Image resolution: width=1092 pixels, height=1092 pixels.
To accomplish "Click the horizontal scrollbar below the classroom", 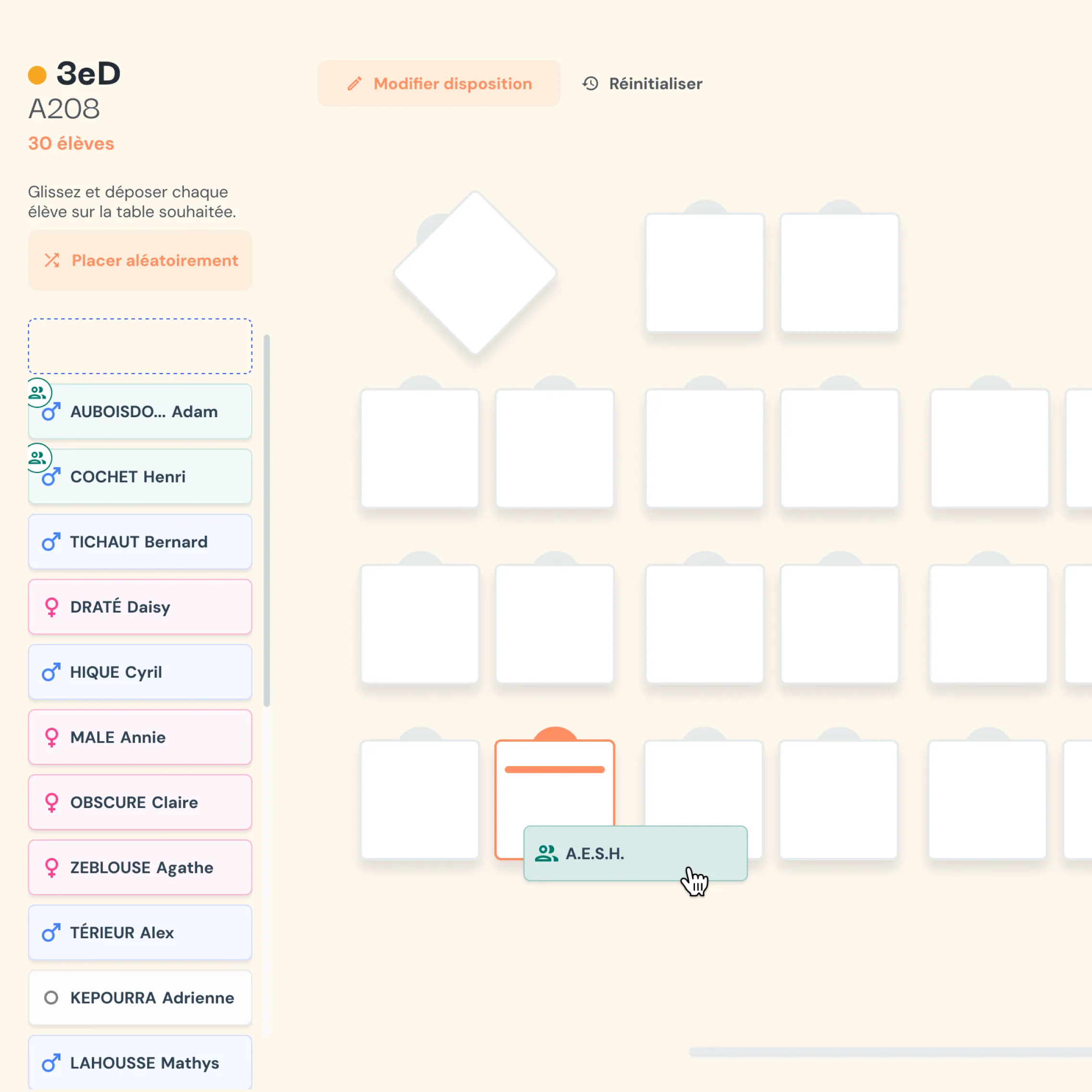I will click(890, 1052).
